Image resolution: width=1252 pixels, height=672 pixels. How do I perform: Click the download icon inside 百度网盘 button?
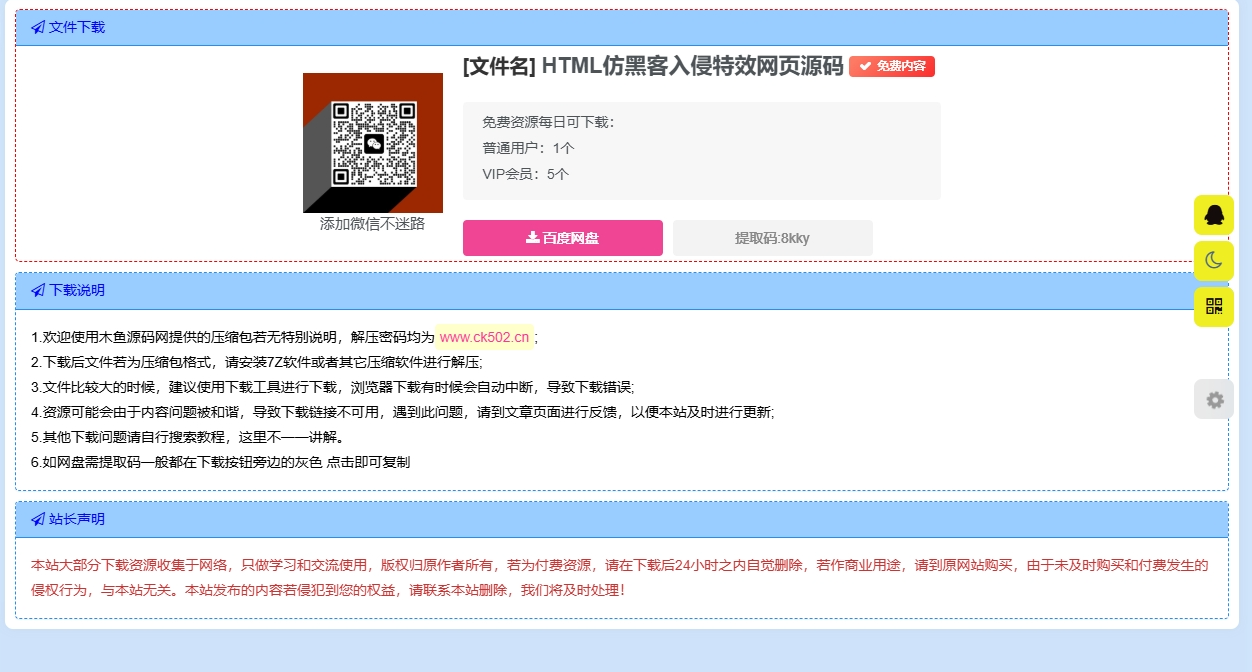click(532, 238)
